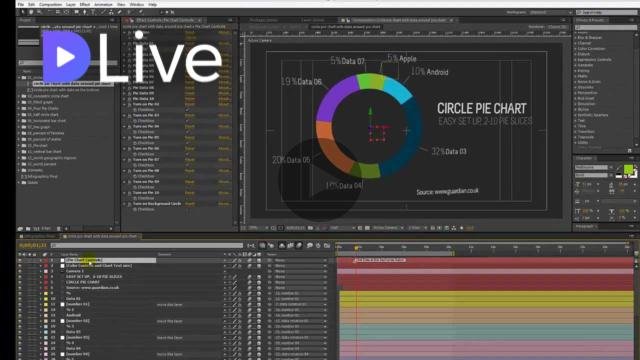Screen dimensions: 640x360
Task: Open the Graph Editor
Action: pyautogui.click(x=327, y=245)
